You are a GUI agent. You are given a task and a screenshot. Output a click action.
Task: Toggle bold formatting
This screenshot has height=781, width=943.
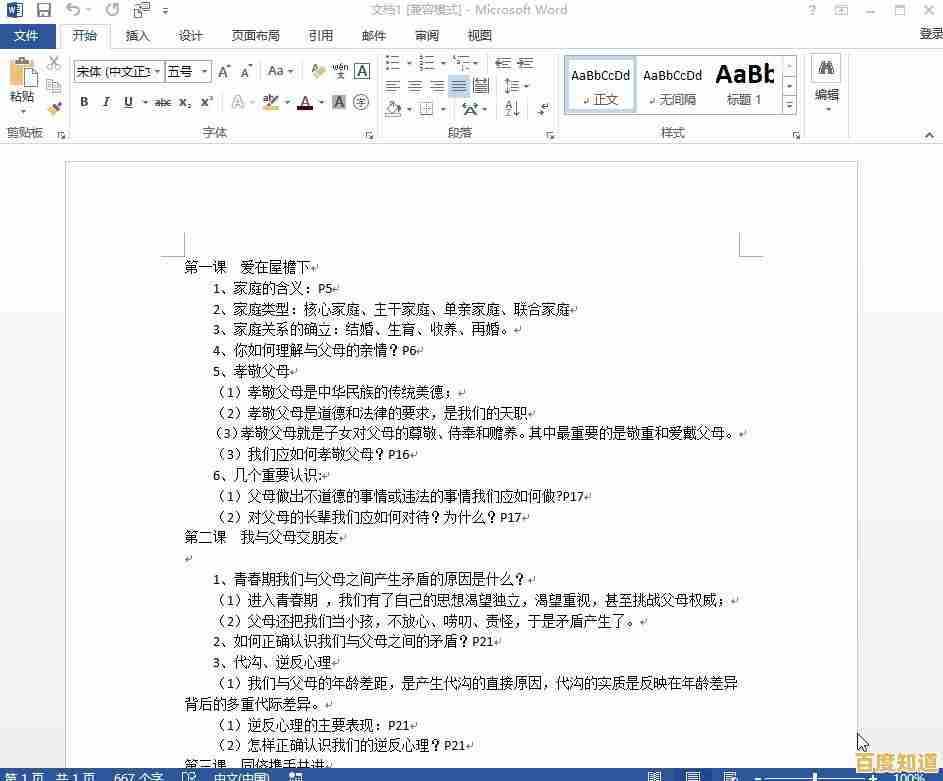click(x=85, y=103)
